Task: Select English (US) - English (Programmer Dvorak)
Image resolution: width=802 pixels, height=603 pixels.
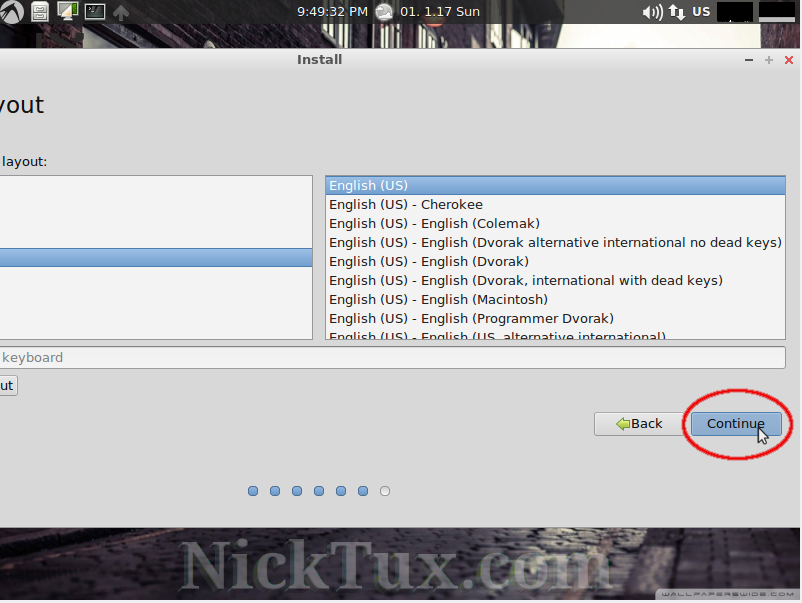Action: (471, 319)
